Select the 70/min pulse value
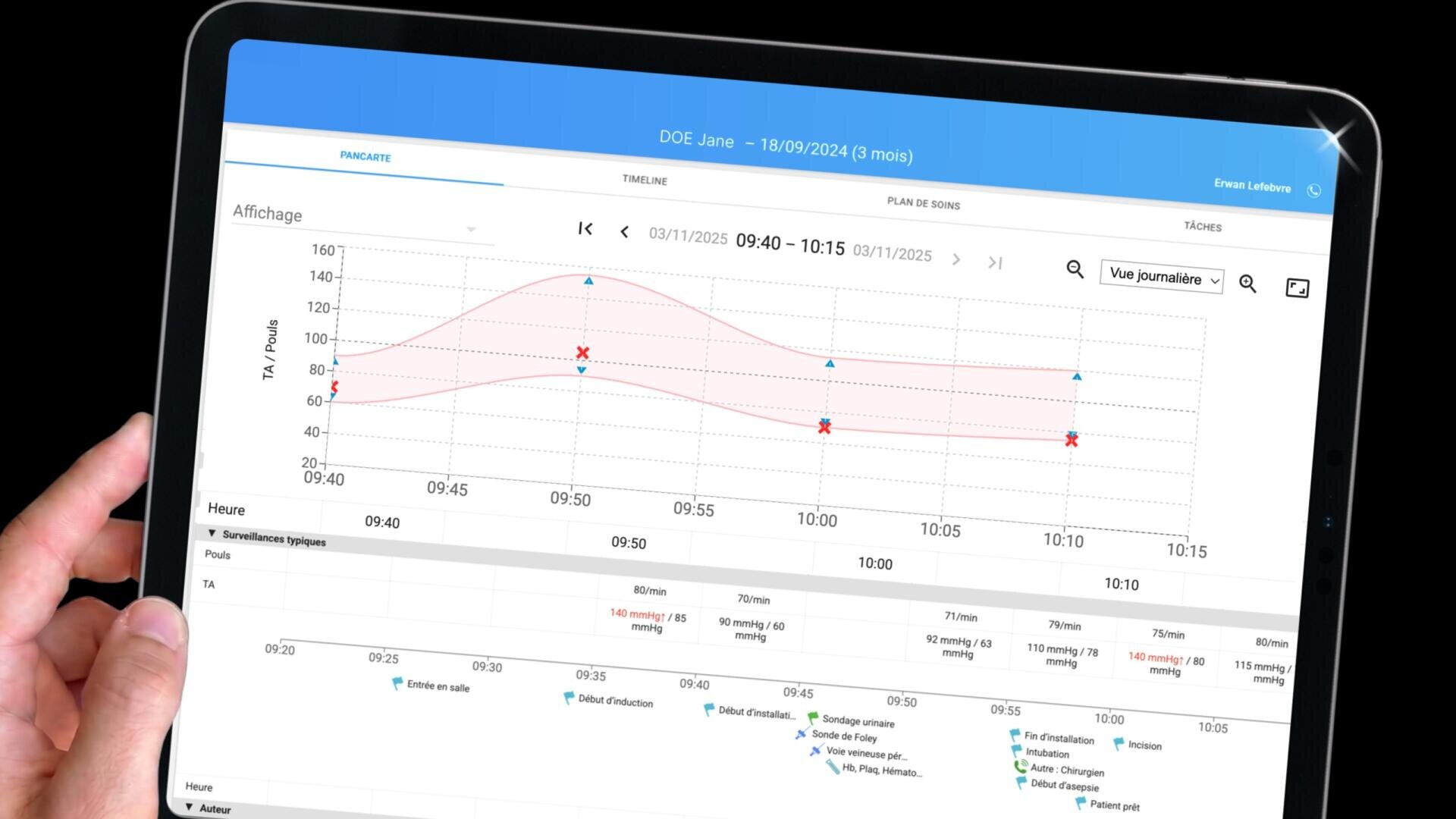 click(753, 599)
